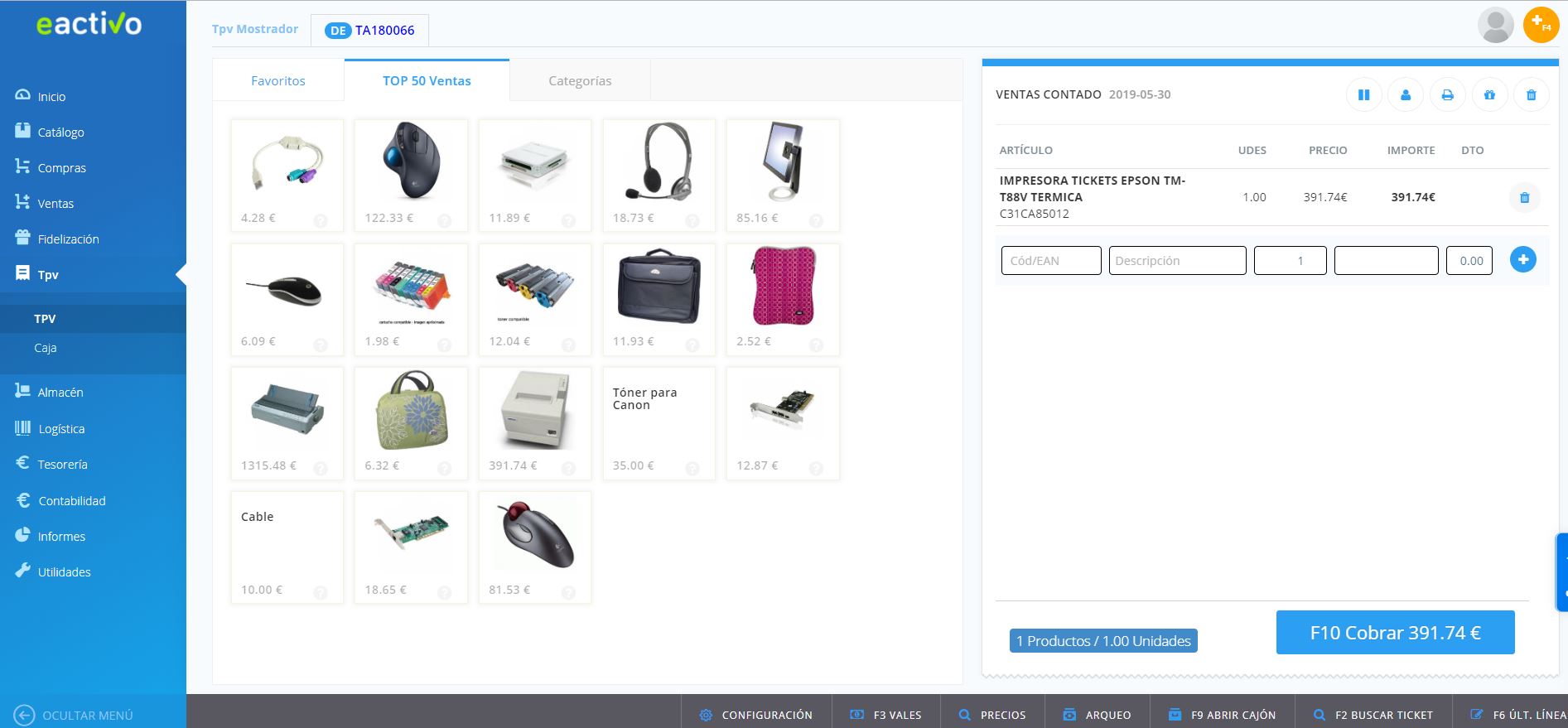
Task: Show info for the 12.87 € PCI card
Action: click(816, 468)
